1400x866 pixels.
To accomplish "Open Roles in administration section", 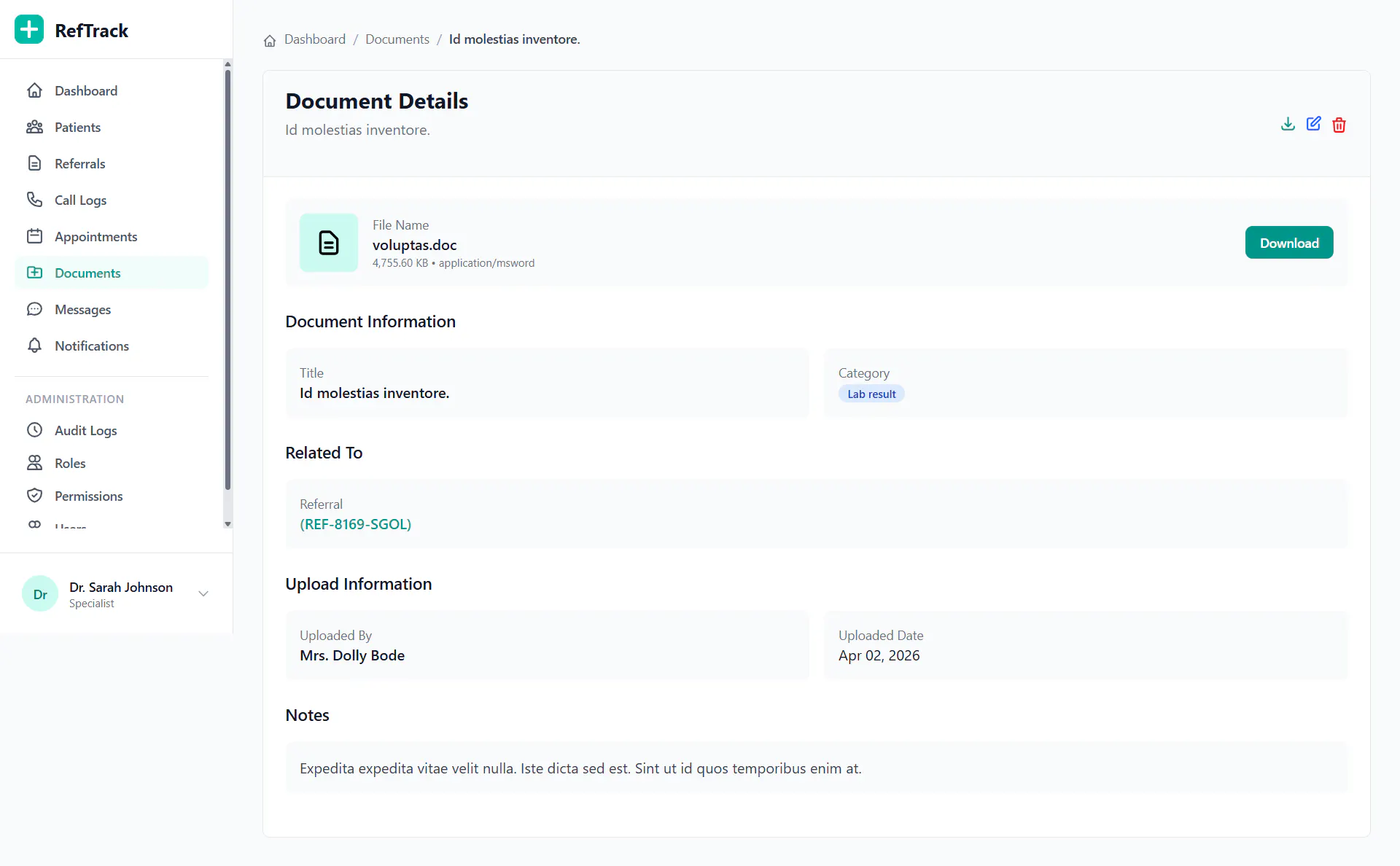I will tap(112, 463).
